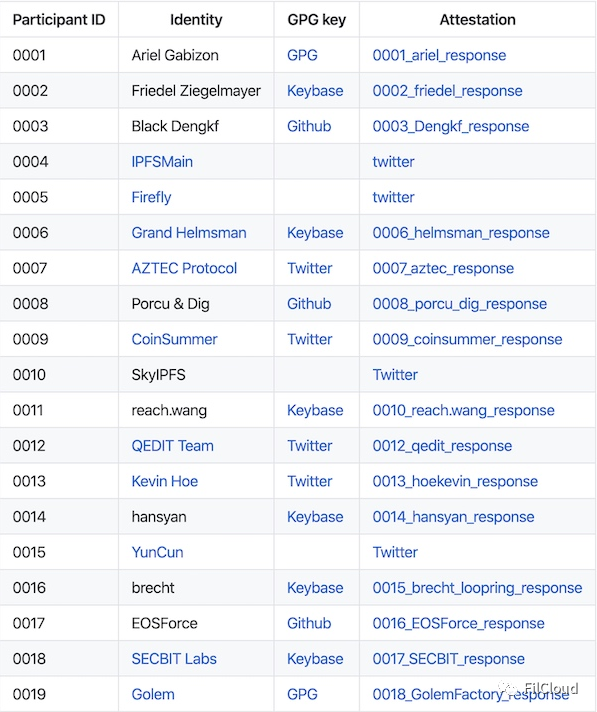Open the GPG key link for Ariel Gabizon
This screenshot has width=597, height=712.
(302, 55)
